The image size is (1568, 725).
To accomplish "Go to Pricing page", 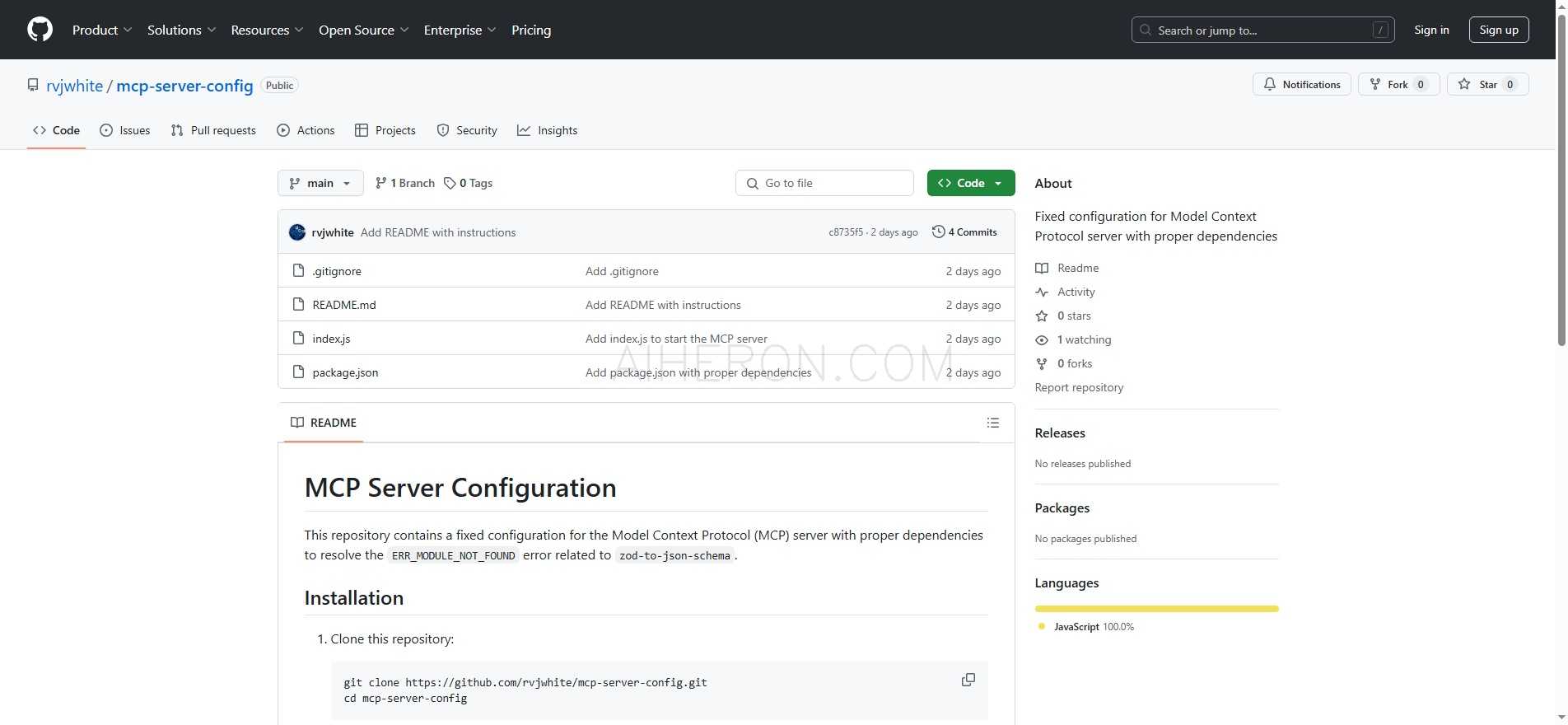I will click(531, 30).
